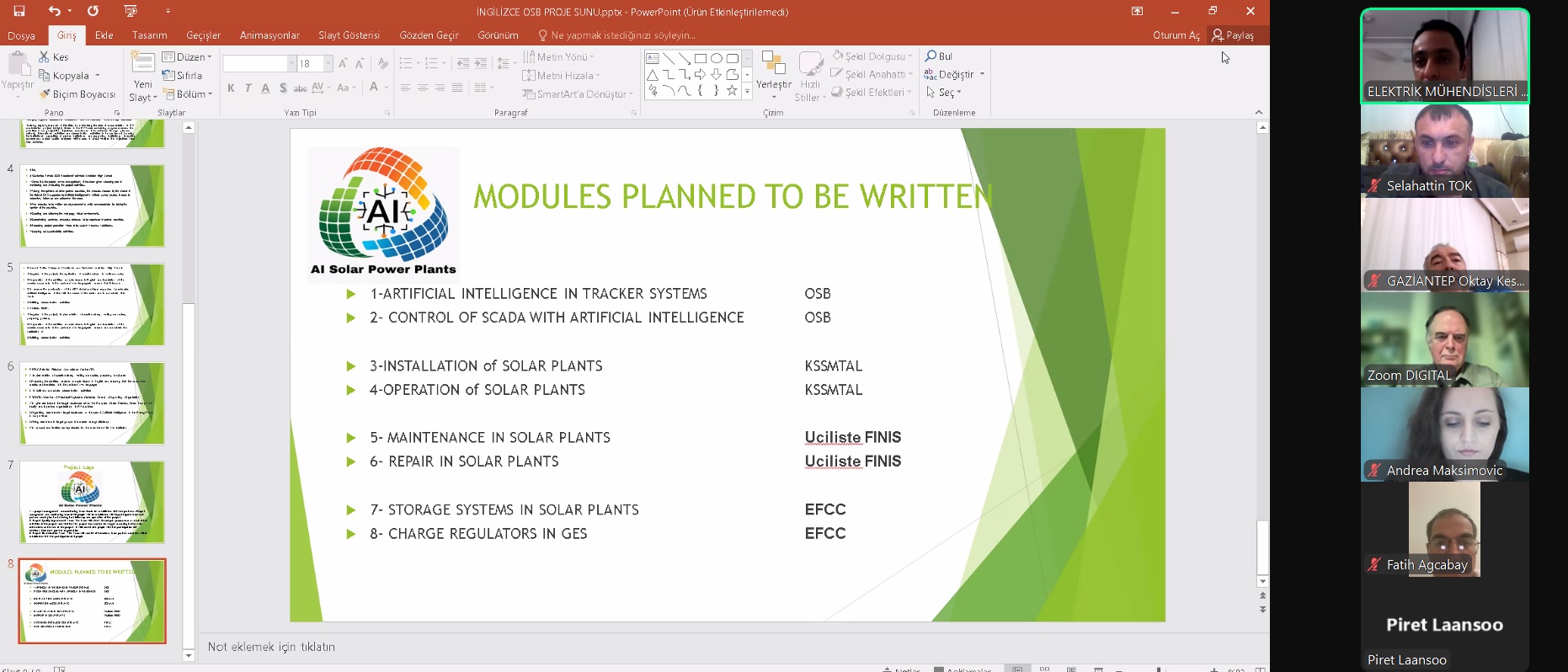
Task: Toggle text shadow (S) formatting
Action: click(x=283, y=88)
